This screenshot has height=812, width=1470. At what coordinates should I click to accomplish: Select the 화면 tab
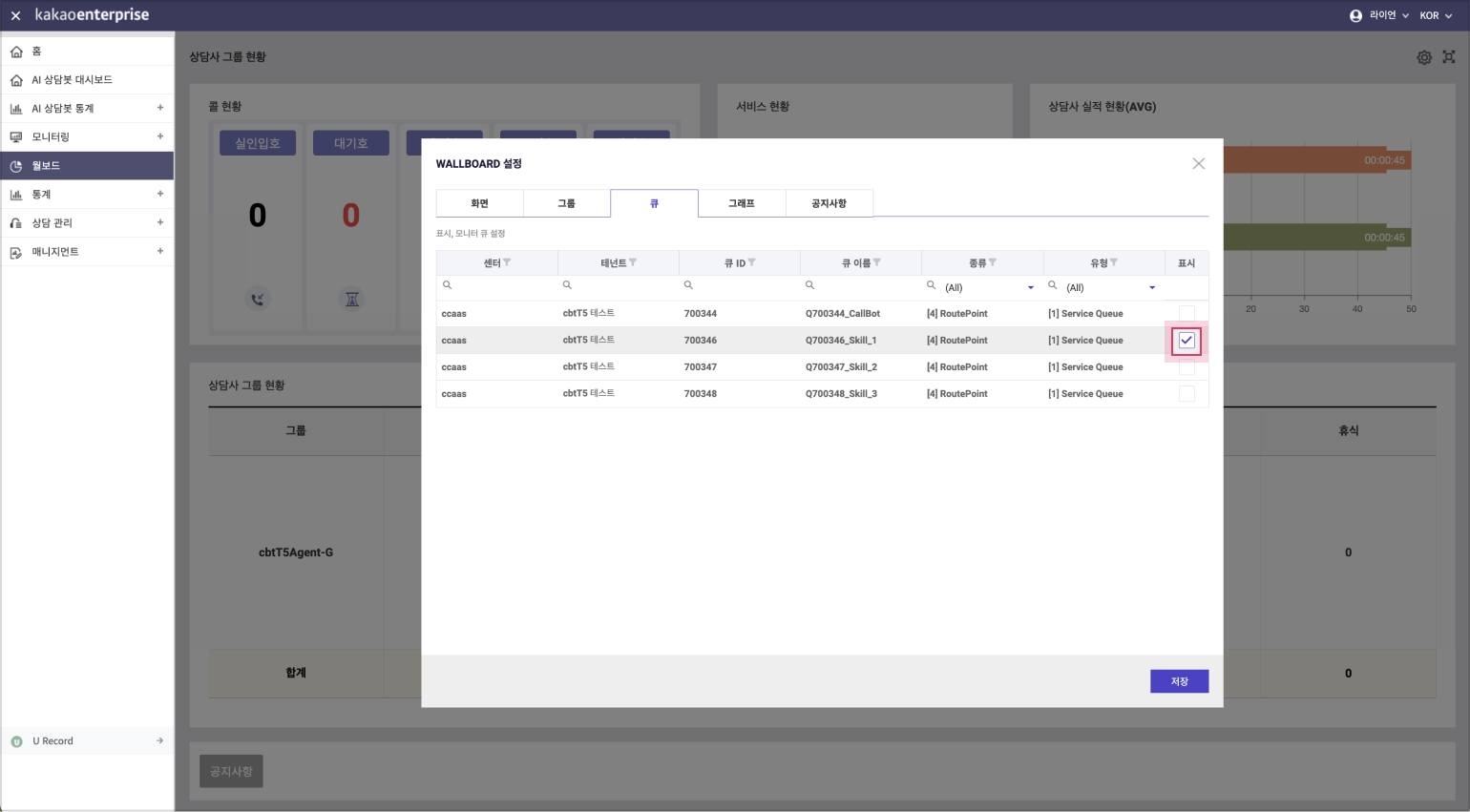479,203
